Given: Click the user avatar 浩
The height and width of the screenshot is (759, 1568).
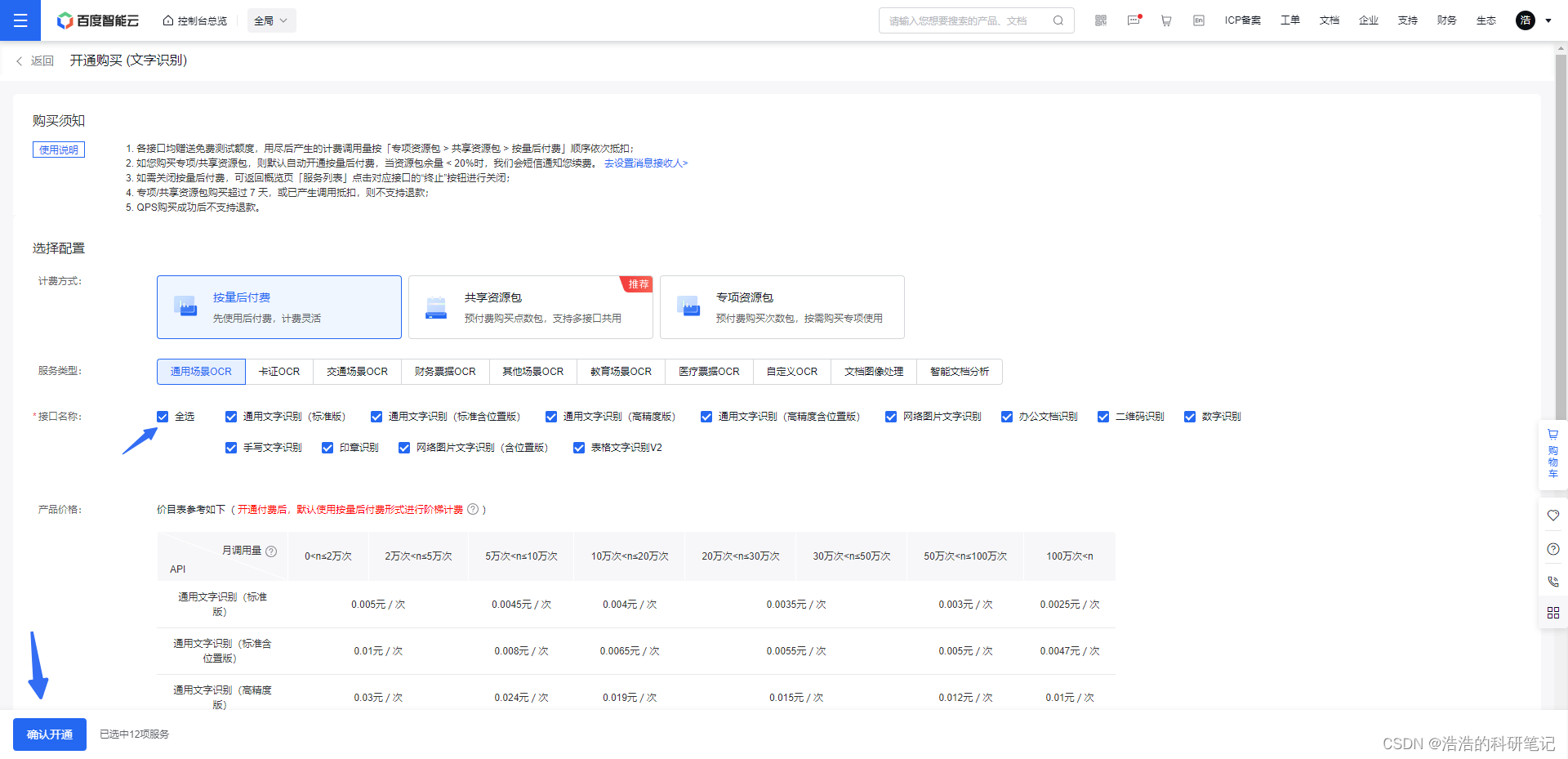Looking at the screenshot, I should pyautogui.click(x=1526, y=20).
